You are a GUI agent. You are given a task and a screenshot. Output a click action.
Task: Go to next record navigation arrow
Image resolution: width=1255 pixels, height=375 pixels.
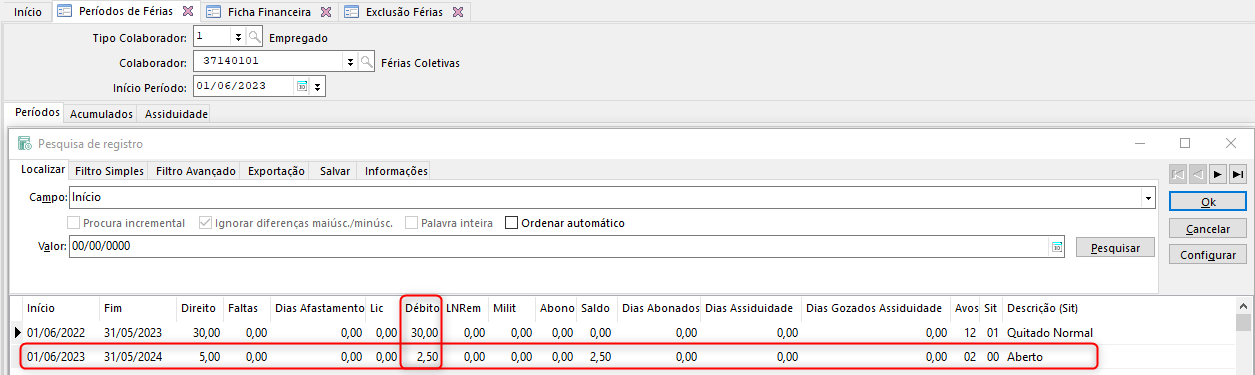tap(1218, 173)
